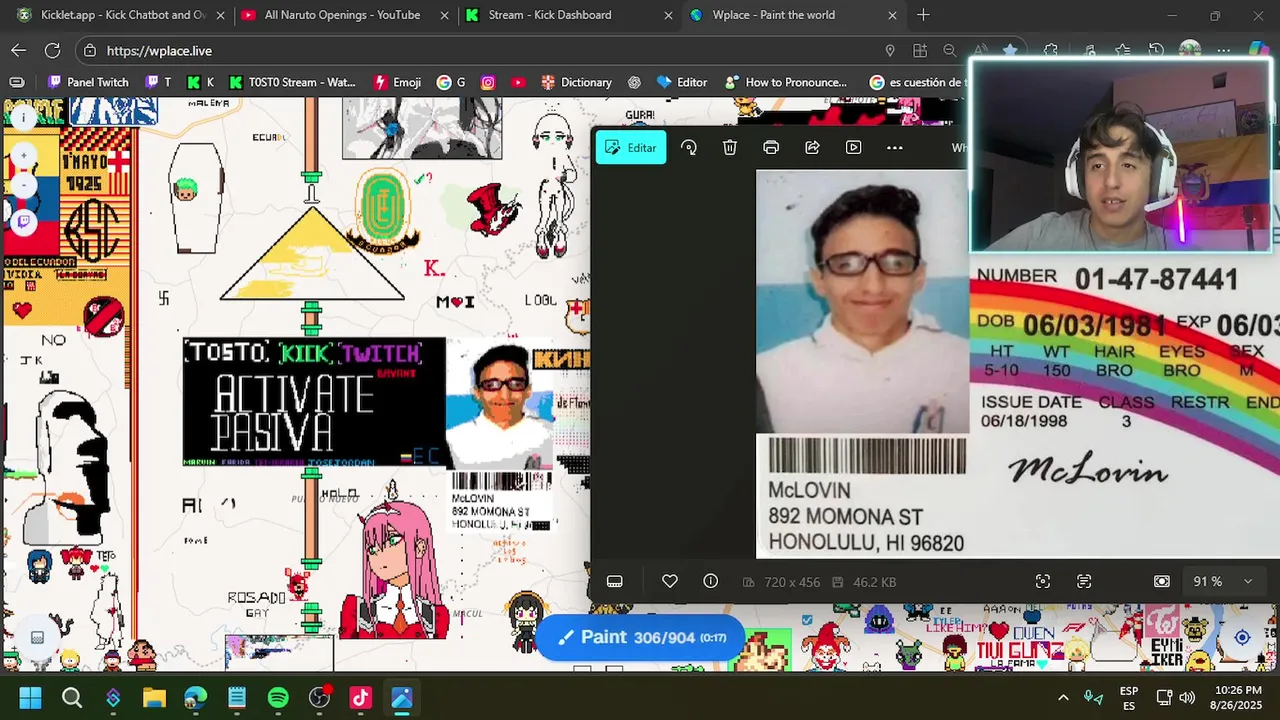Screen dimensions: 1280x720
Task: Open the Editor bookmark
Action: (x=682, y=82)
